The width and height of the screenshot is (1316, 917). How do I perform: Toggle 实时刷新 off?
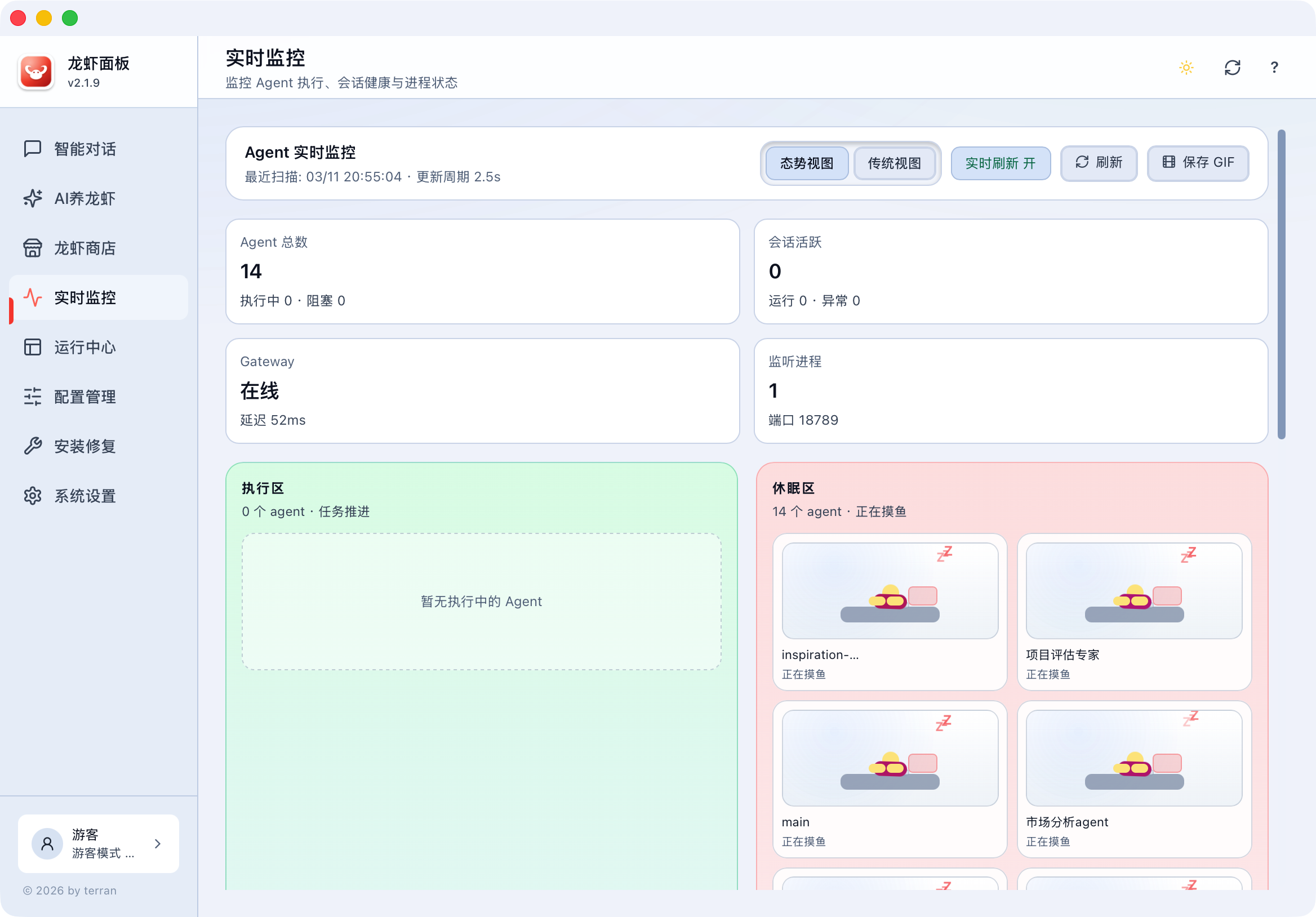(1000, 163)
